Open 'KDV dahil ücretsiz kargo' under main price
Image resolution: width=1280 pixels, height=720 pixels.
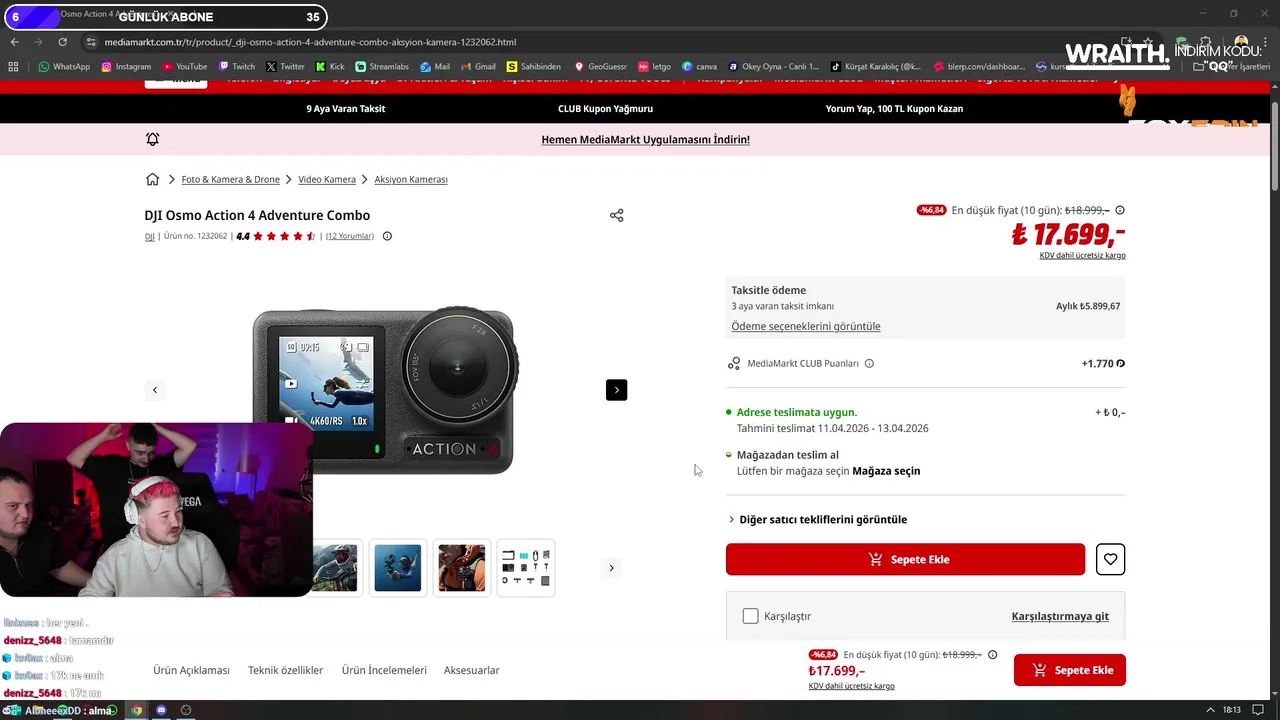click(1083, 255)
